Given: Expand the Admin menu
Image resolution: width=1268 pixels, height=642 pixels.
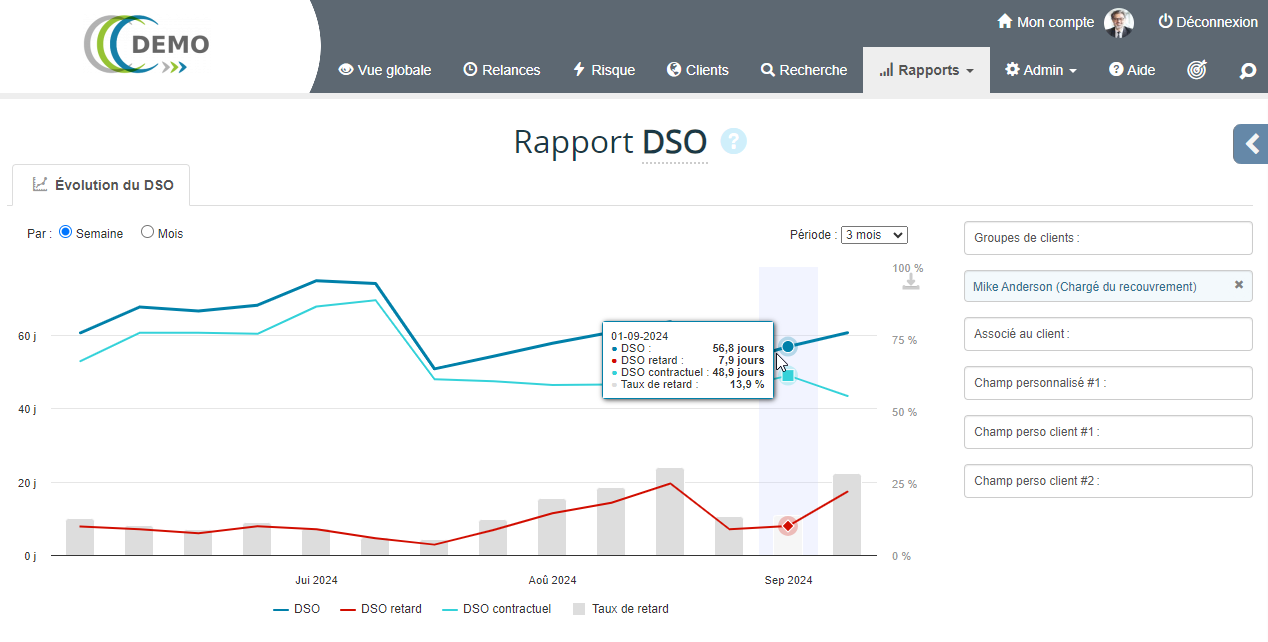Looking at the screenshot, I should pyautogui.click(x=1041, y=70).
